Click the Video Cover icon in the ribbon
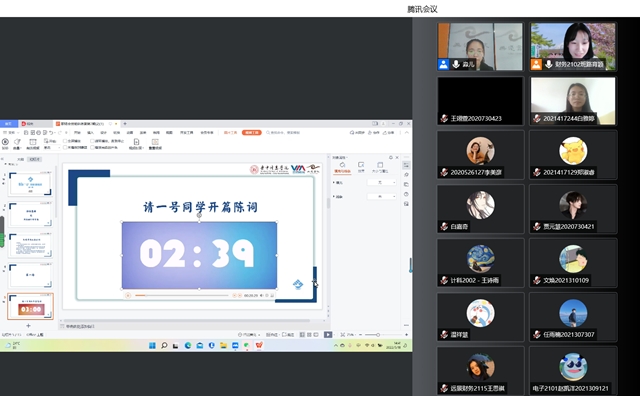Viewport: 640px width, 396px height. click(136, 142)
